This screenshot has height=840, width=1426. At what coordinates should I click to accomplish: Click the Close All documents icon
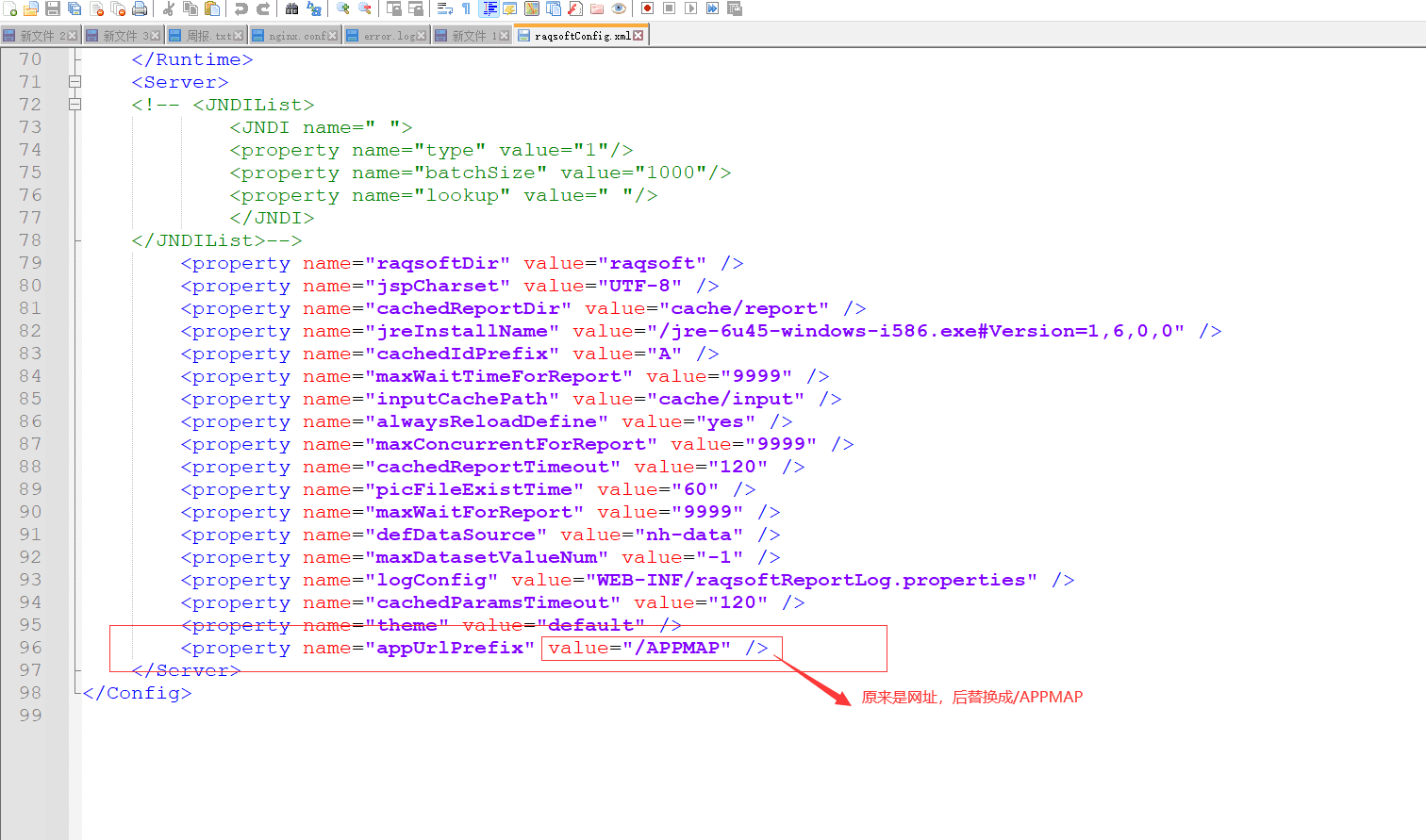118,8
